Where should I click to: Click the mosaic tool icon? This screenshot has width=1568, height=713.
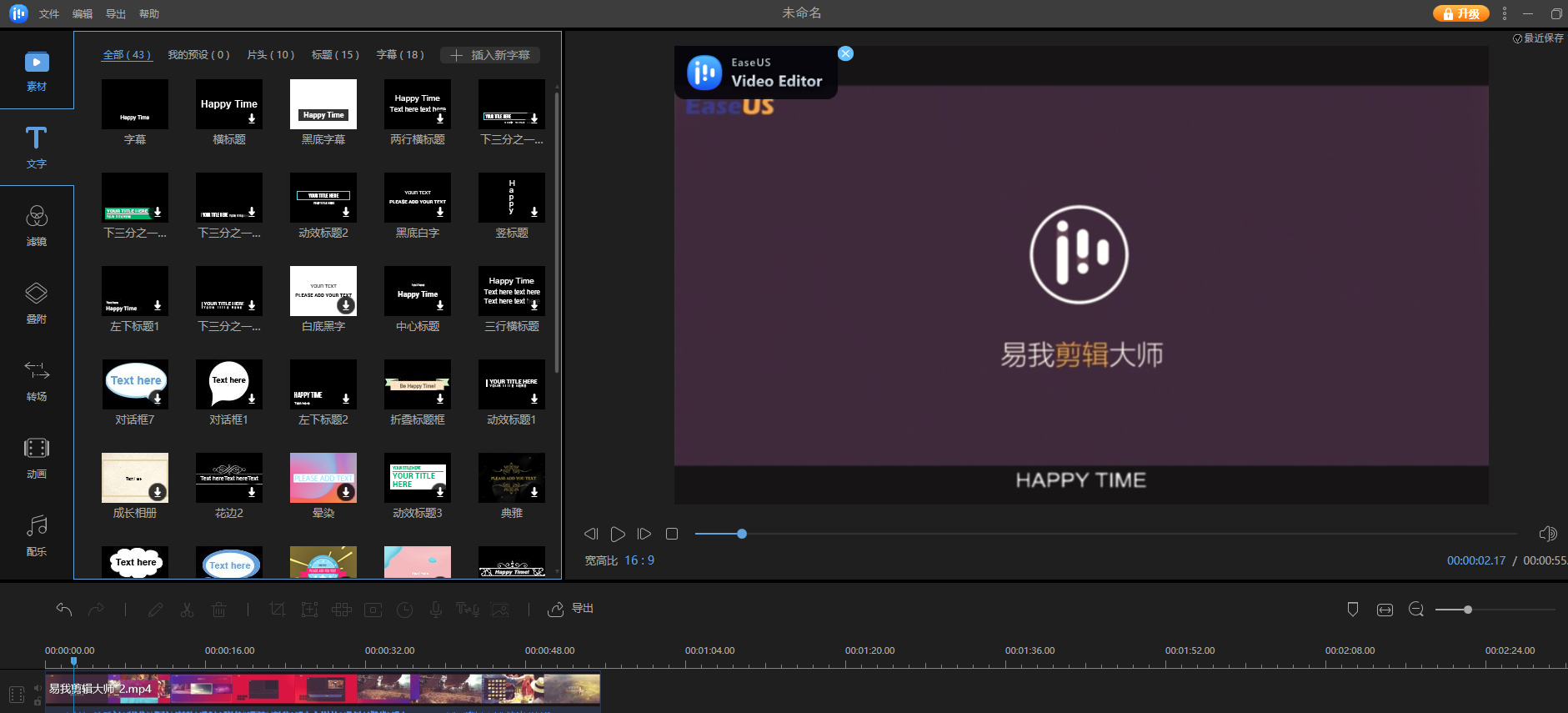342,610
